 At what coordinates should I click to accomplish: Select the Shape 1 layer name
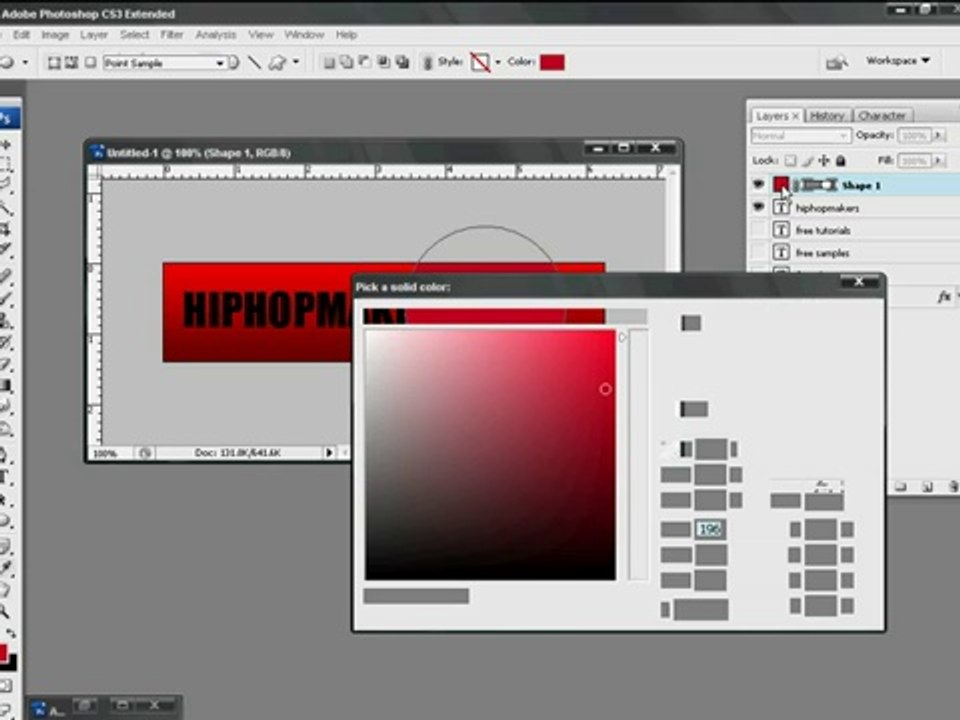click(861, 185)
